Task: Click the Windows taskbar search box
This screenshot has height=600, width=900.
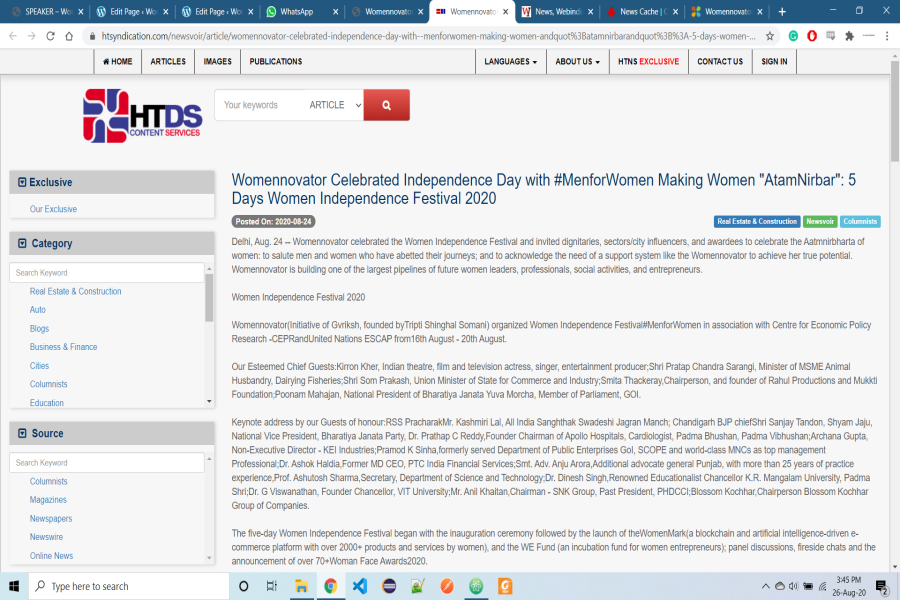Action: click(129, 586)
